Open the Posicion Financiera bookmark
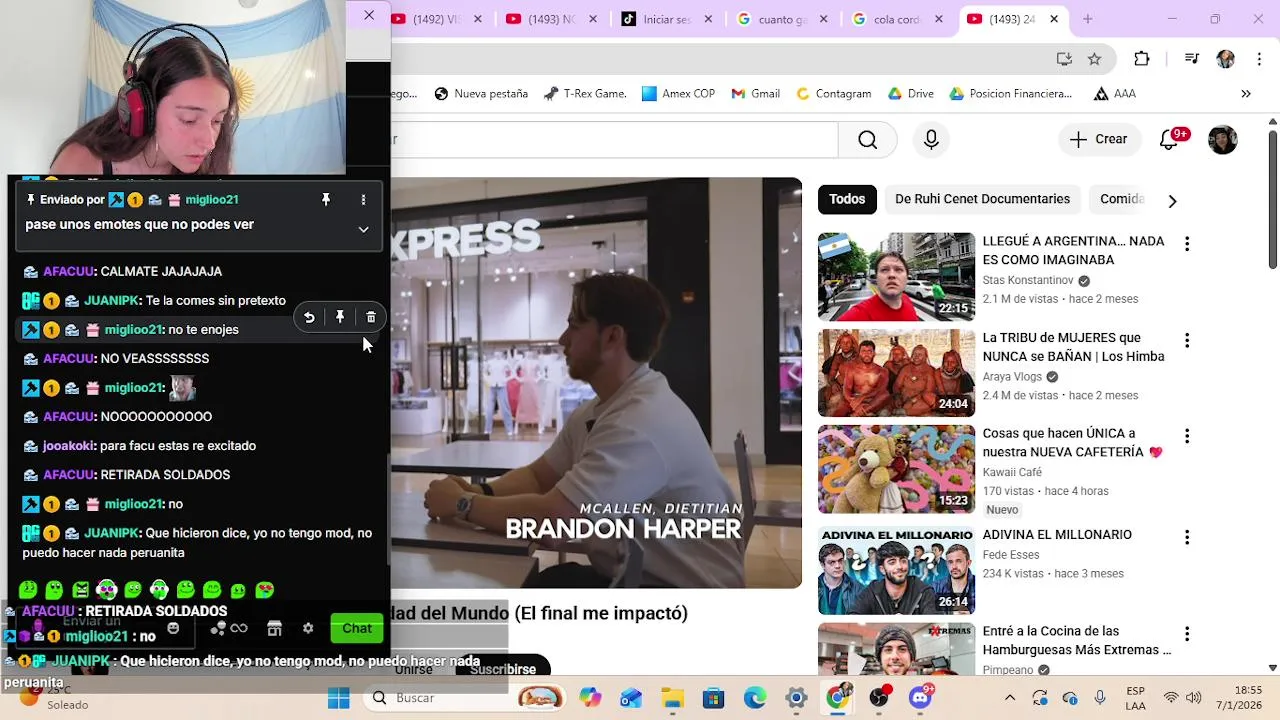The image size is (1280, 720). pos(1010,94)
